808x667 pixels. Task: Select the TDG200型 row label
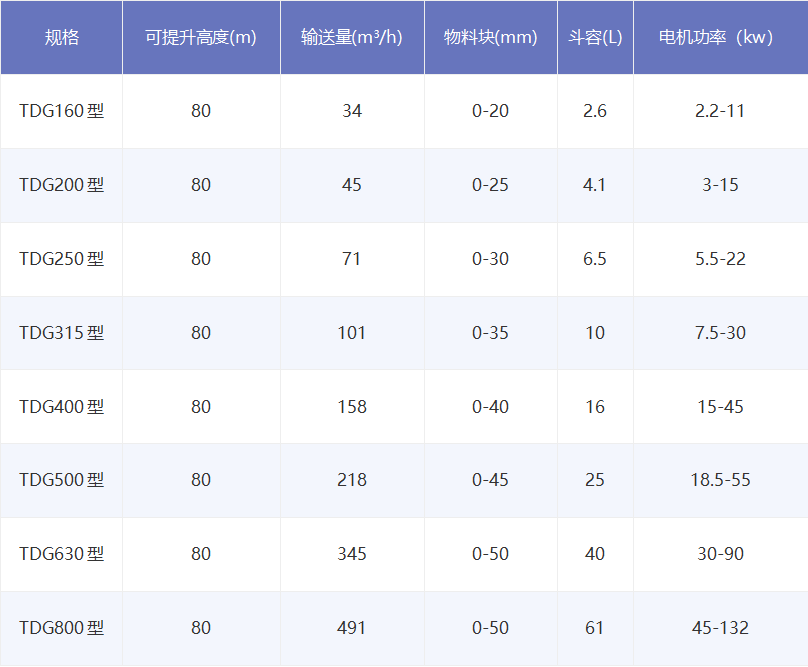(x=61, y=185)
